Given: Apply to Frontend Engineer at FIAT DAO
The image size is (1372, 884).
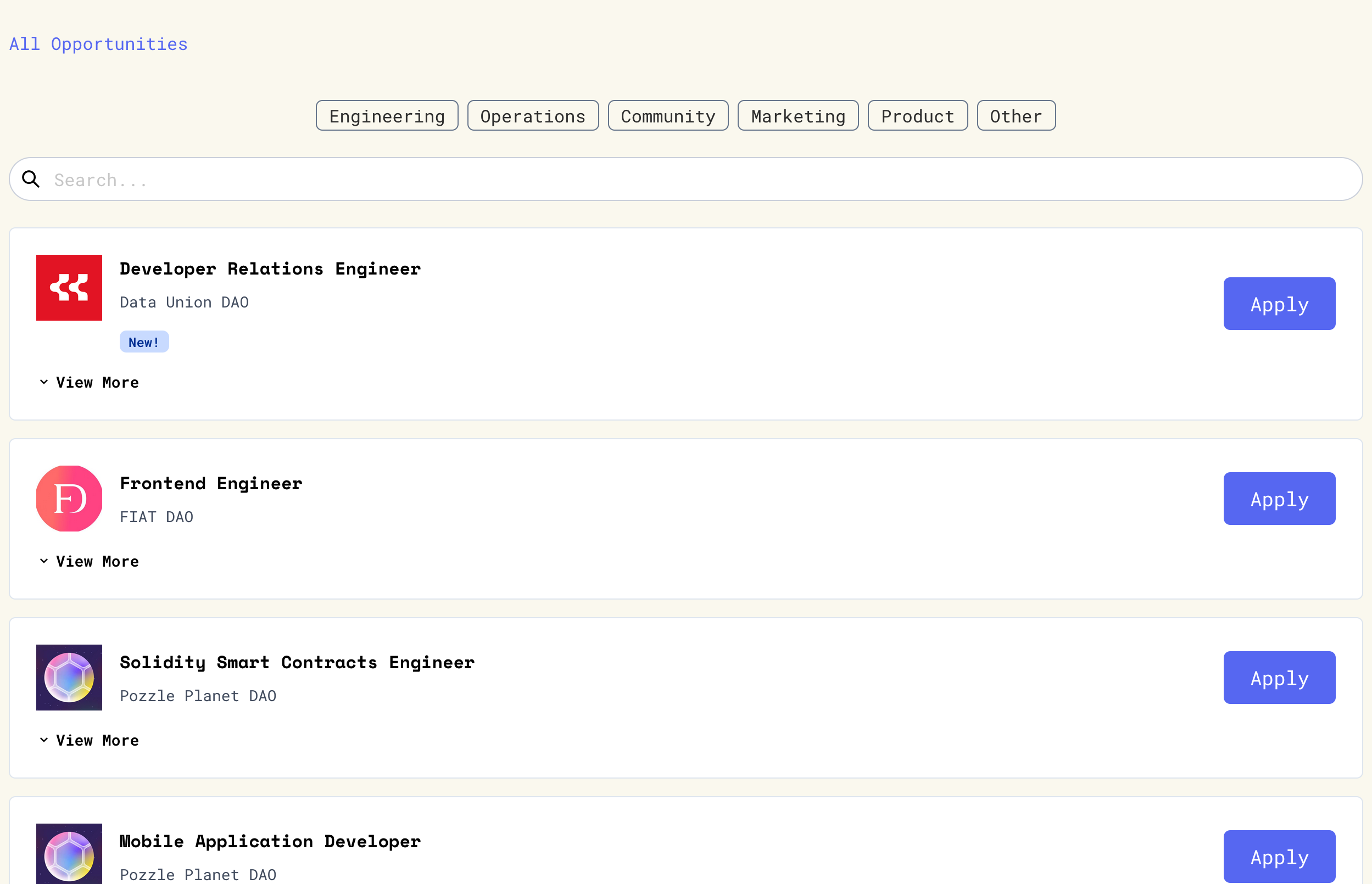Looking at the screenshot, I should 1279,499.
